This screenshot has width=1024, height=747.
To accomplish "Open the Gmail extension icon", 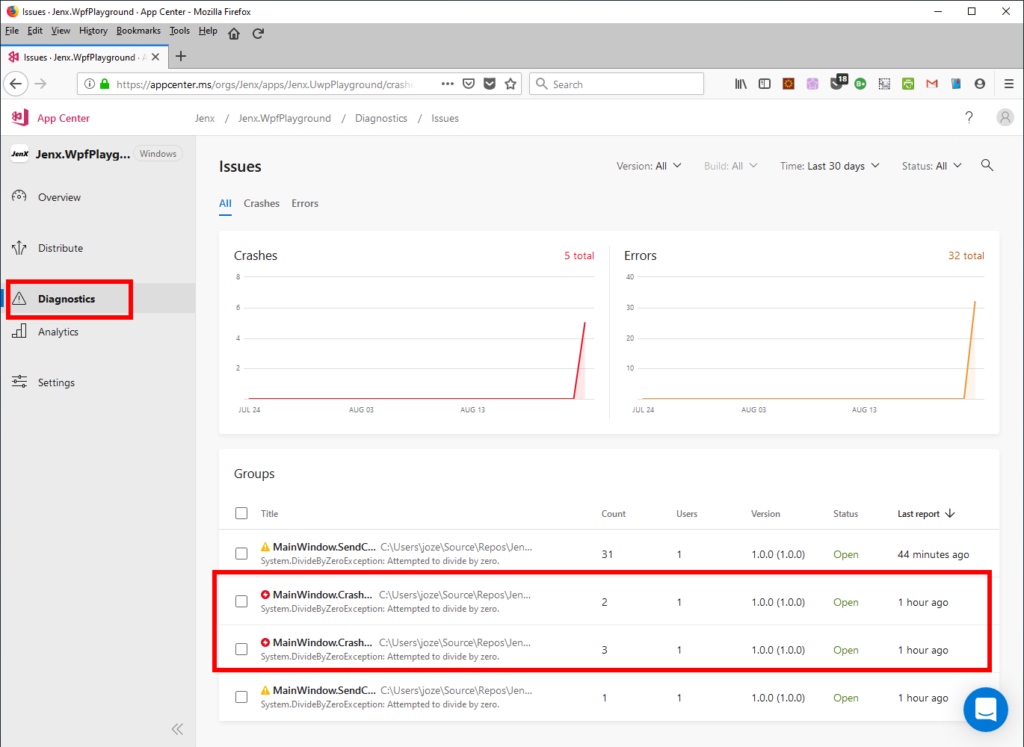I will [x=932, y=84].
